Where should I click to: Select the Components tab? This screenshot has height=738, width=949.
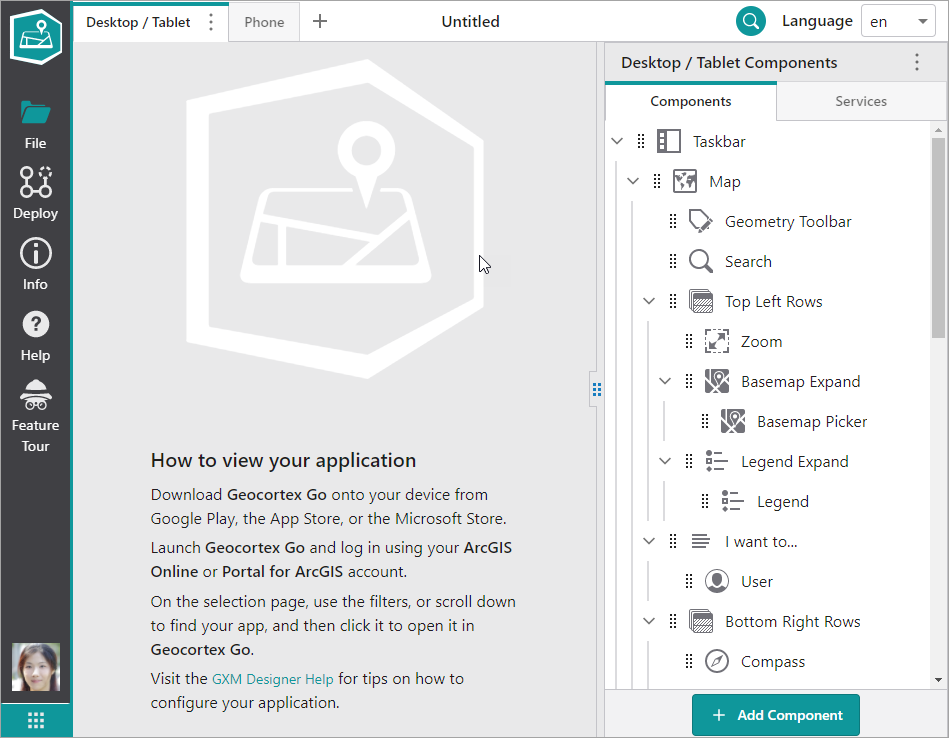[691, 101]
